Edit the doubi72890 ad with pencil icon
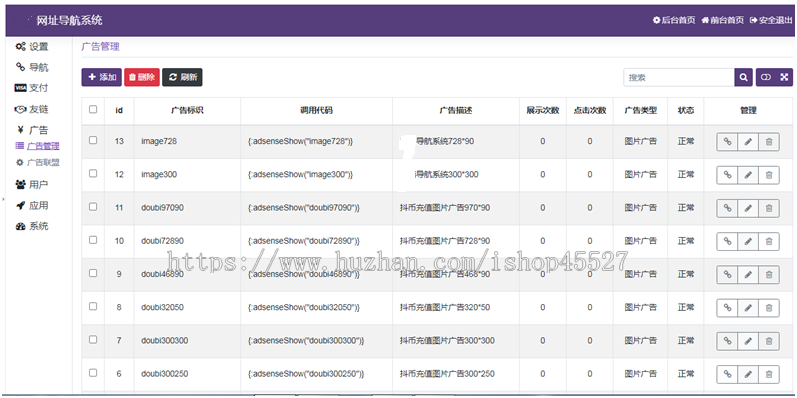The image size is (797, 398). (748, 241)
